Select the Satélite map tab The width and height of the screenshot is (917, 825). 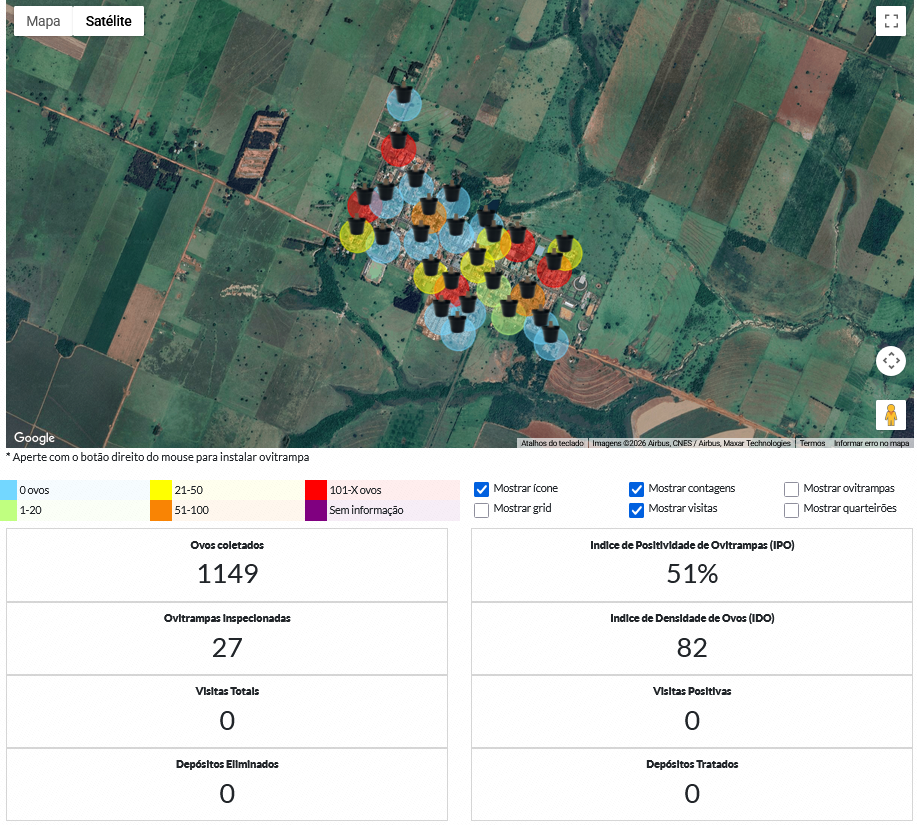pyautogui.click(x=108, y=21)
